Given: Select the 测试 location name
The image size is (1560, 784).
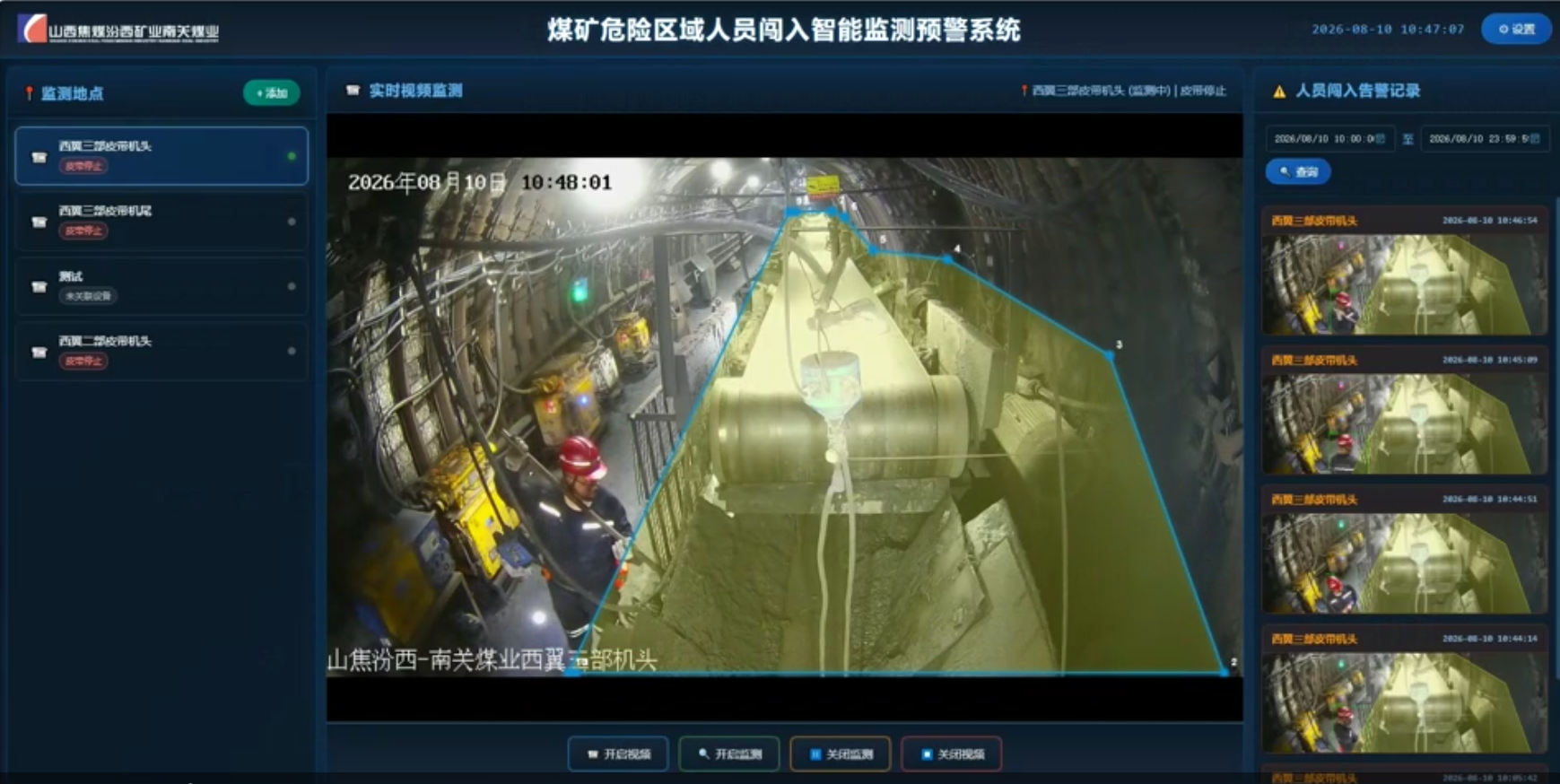Looking at the screenshot, I should point(71,276).
